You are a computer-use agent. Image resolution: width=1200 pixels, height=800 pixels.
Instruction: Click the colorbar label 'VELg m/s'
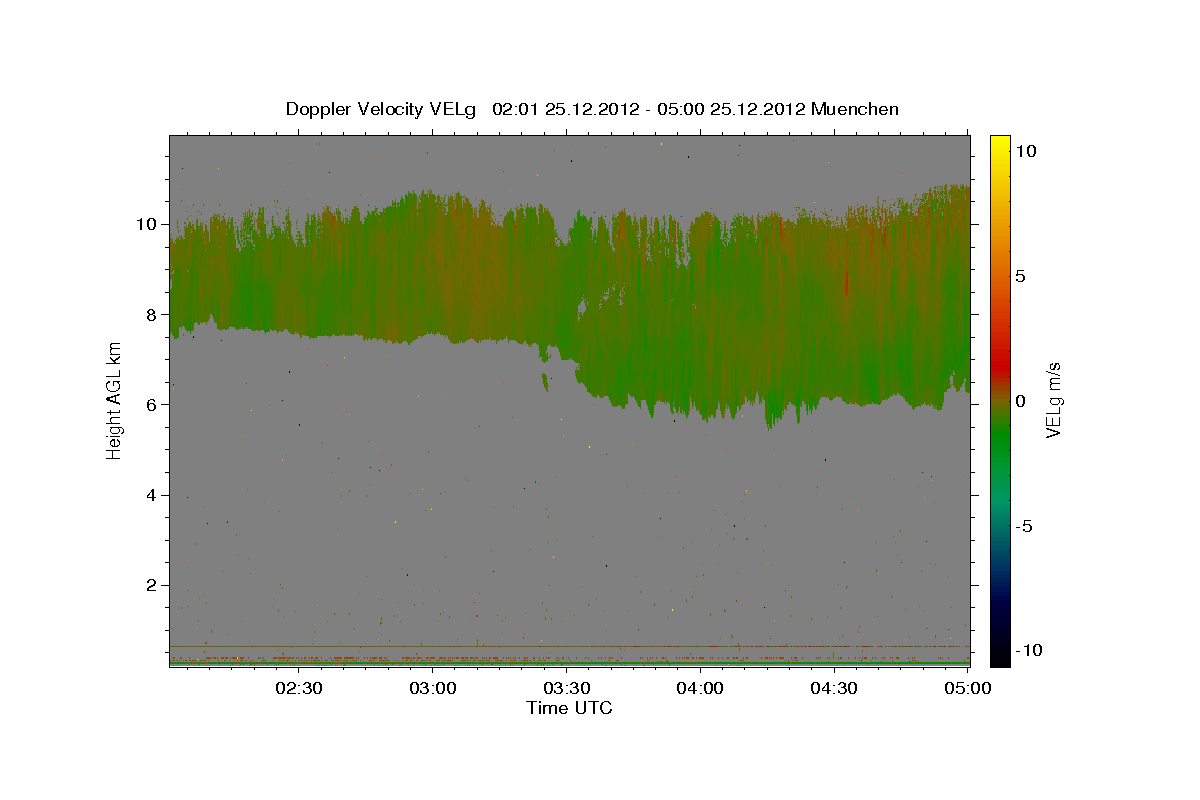click(1053, 400)
